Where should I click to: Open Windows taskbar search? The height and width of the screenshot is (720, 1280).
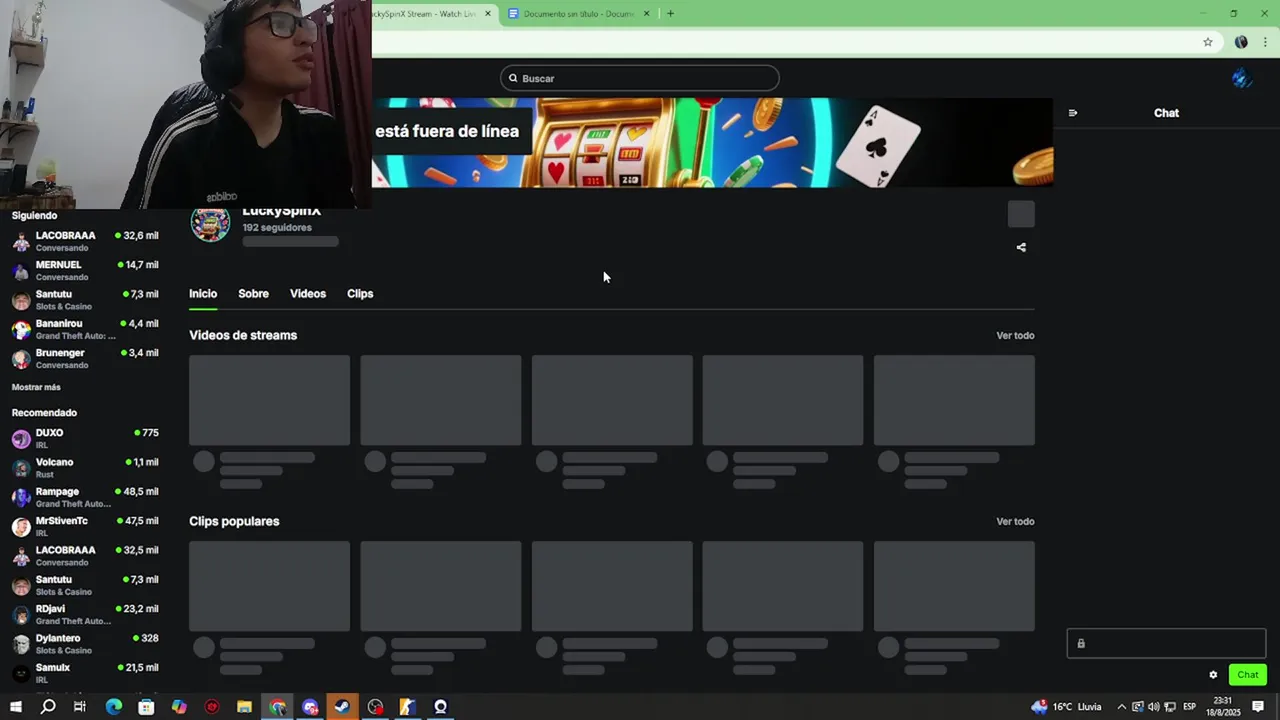48,707
